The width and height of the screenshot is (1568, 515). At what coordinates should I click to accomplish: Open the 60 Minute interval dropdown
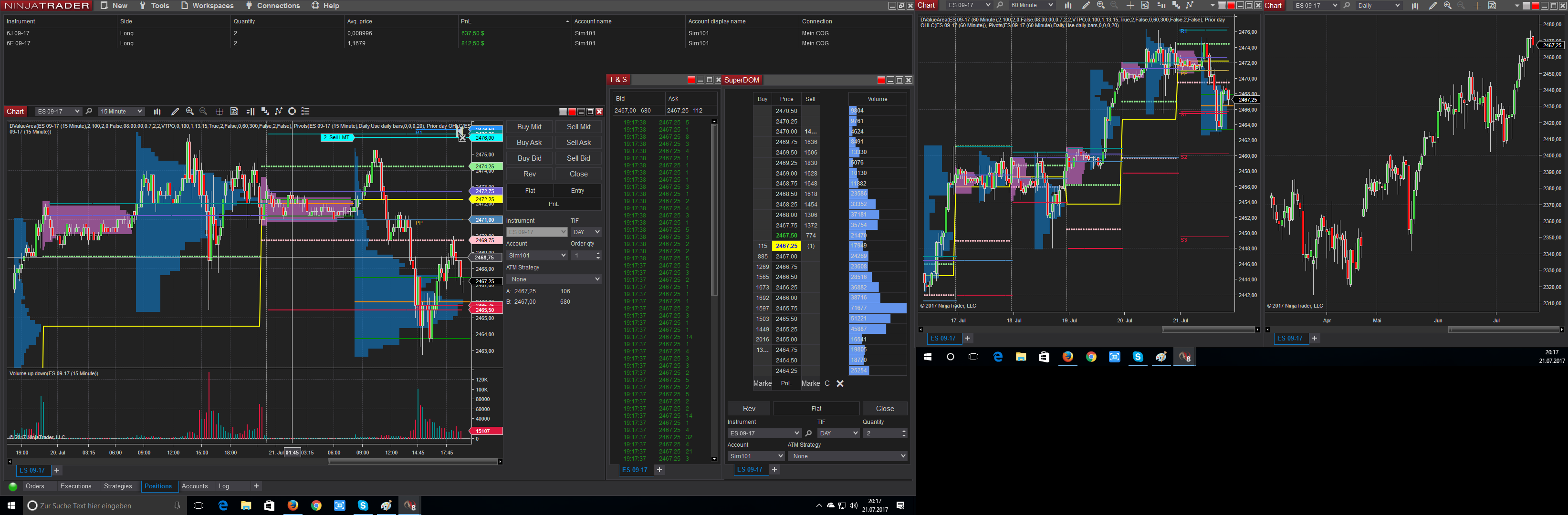[1032, 5]
